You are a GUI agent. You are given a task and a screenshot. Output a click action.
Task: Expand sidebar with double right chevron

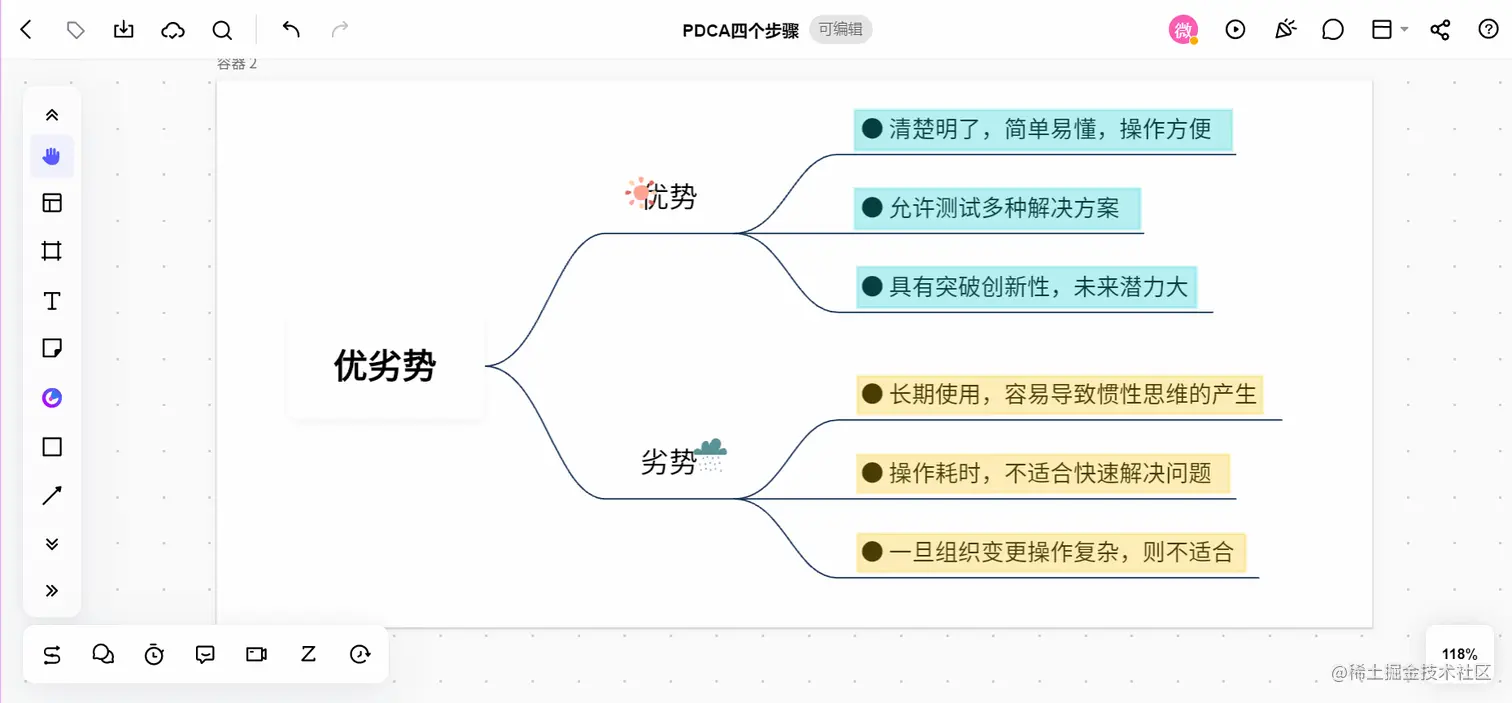(52, 590)
